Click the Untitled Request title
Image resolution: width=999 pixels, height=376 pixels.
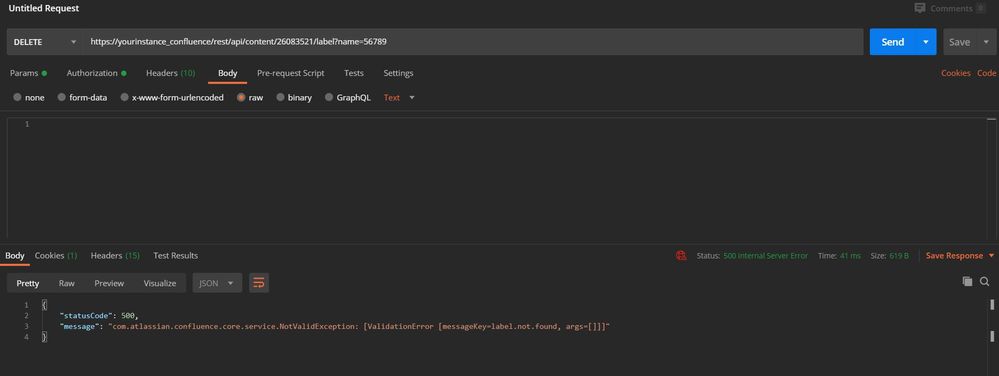point(44,9)
